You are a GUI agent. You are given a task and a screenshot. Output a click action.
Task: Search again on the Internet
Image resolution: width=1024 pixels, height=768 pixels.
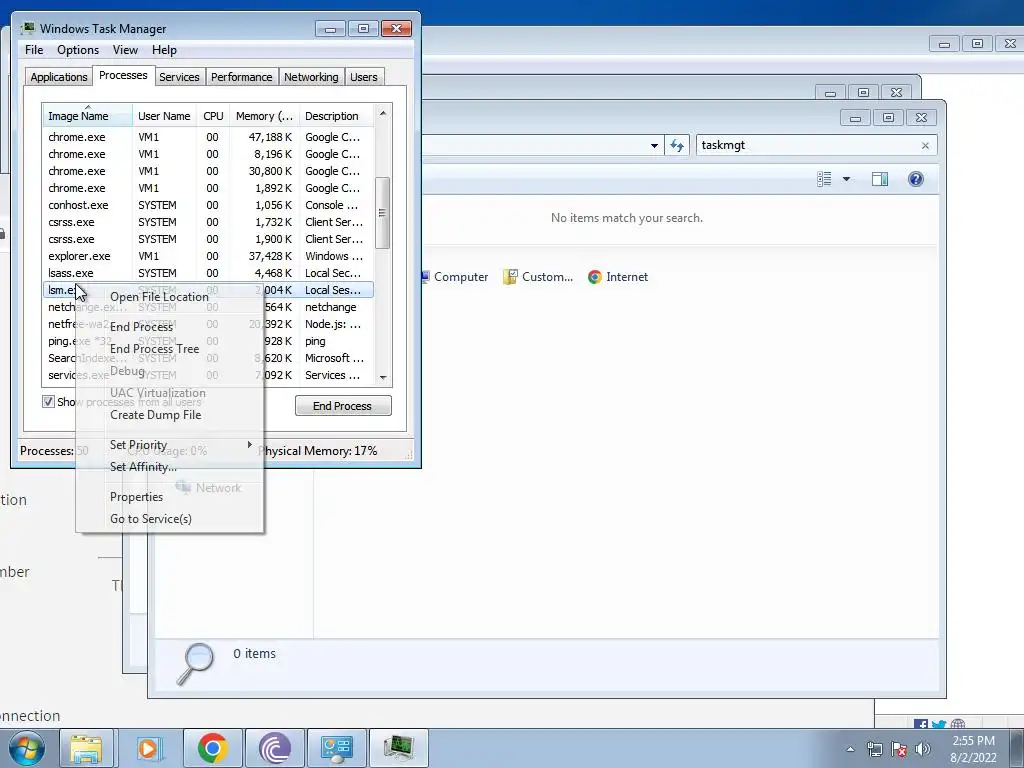click(618, 277)
